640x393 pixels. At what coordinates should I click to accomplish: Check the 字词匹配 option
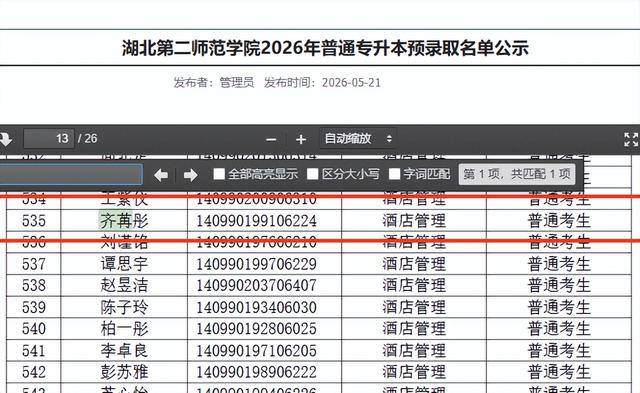394,174
